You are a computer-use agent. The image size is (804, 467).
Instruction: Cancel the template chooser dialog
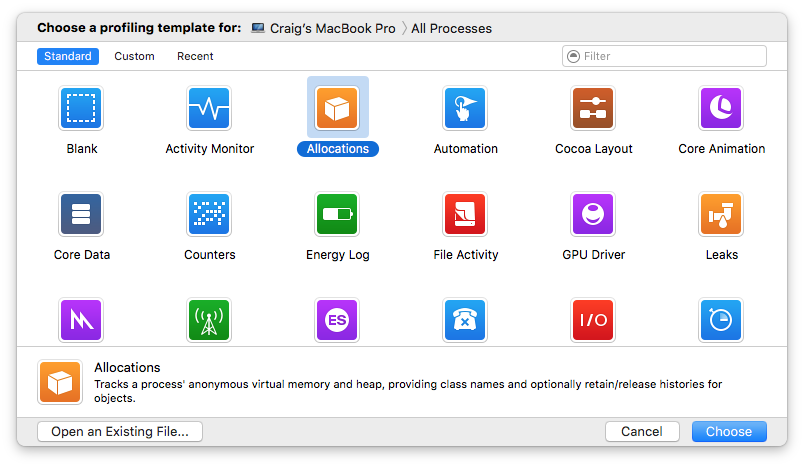pyautogui.click(x=642, y=432)
